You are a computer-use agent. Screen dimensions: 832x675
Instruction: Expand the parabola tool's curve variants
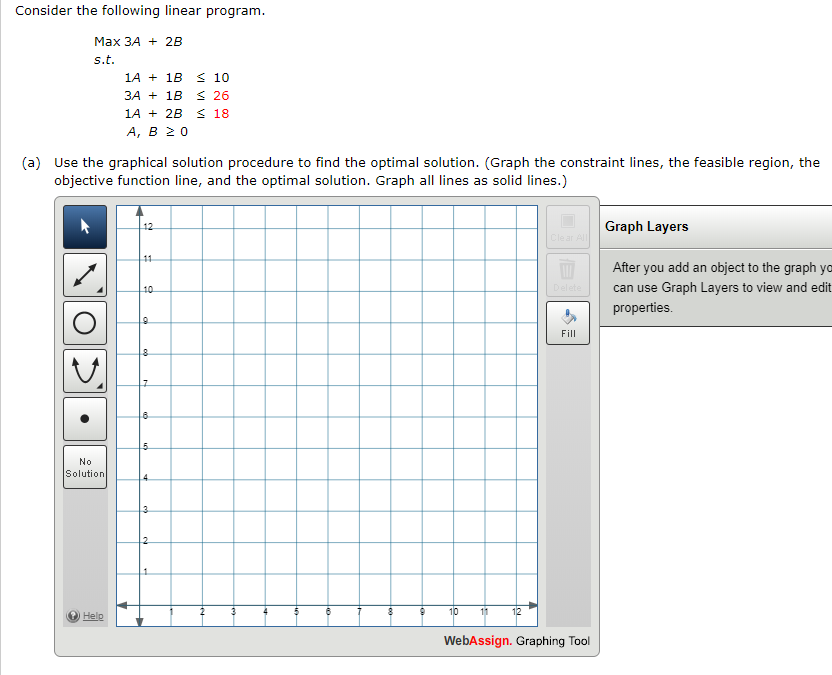(99, 384)
